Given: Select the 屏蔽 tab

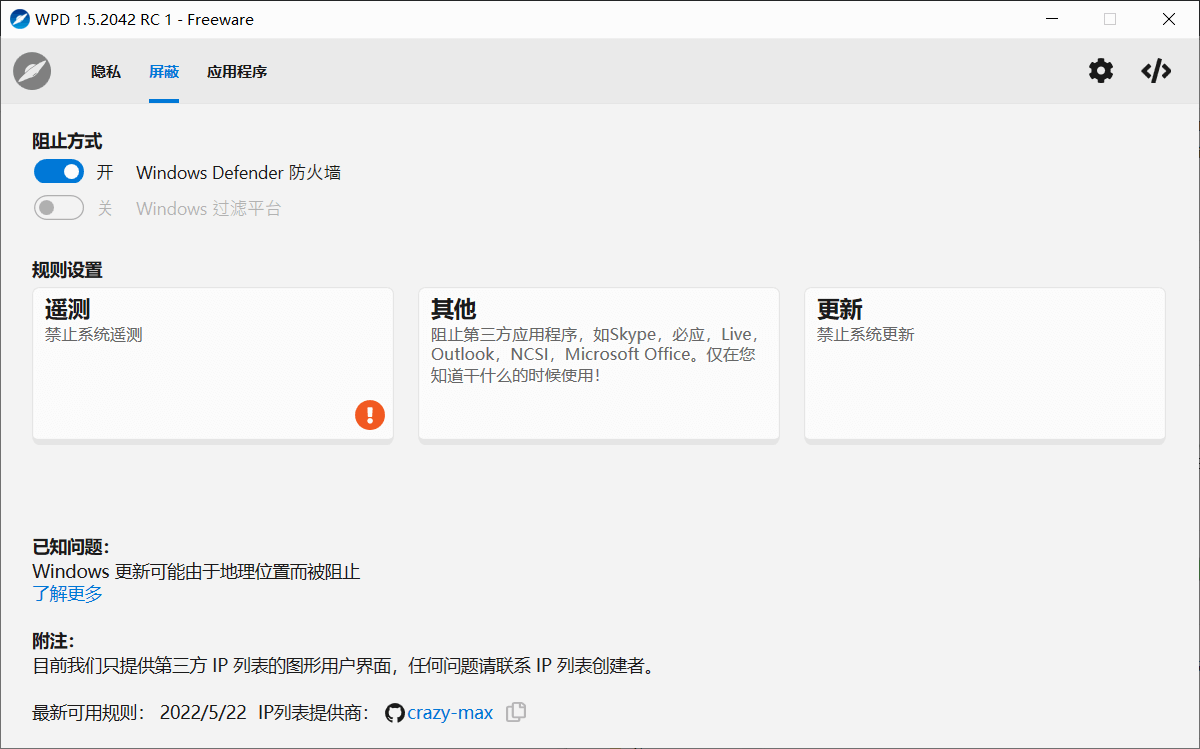Looking at the screenshot, I should coord(164,72).
